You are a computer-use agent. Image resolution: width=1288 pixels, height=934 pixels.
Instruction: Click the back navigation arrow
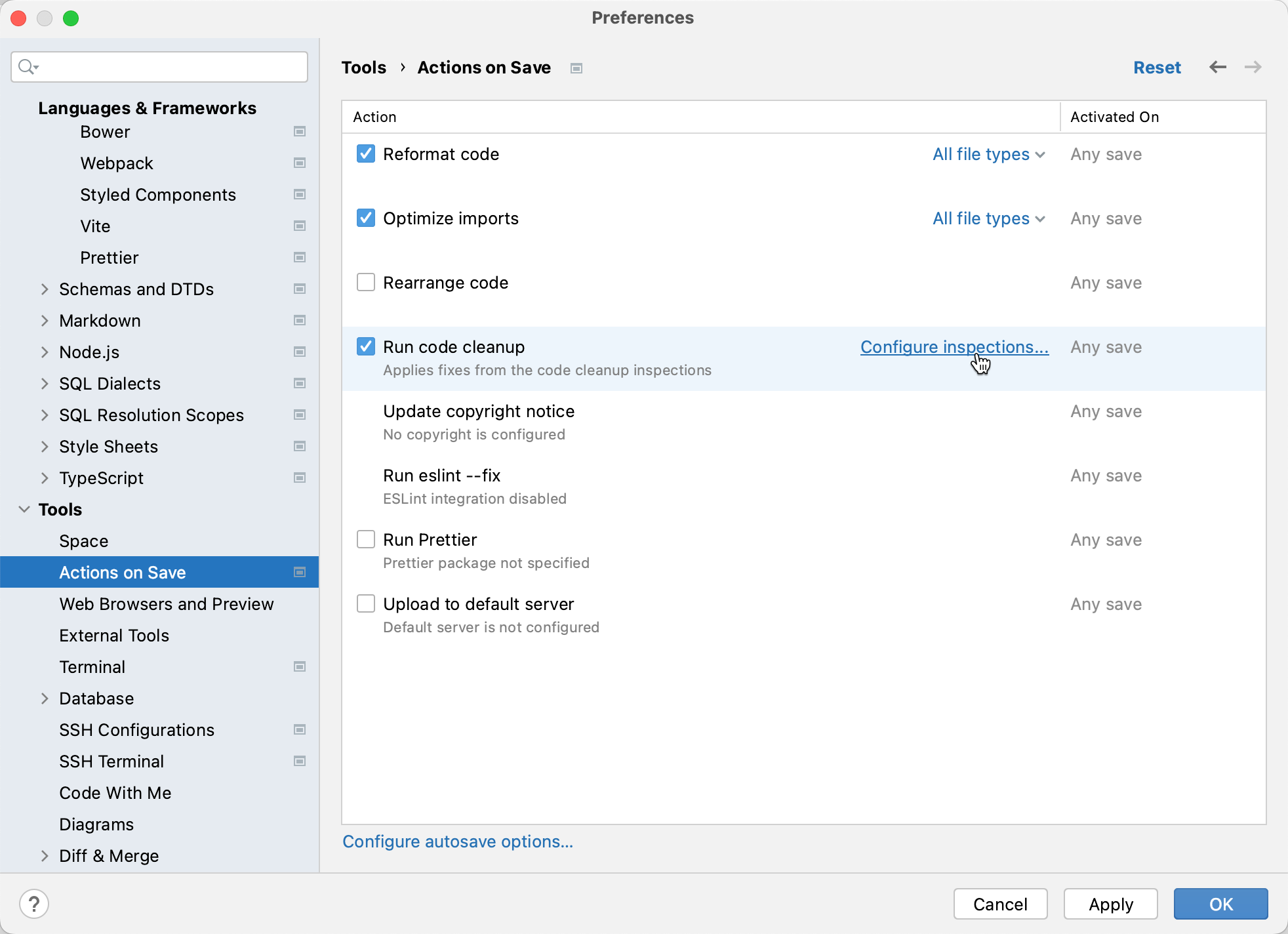coord(1218,67)
